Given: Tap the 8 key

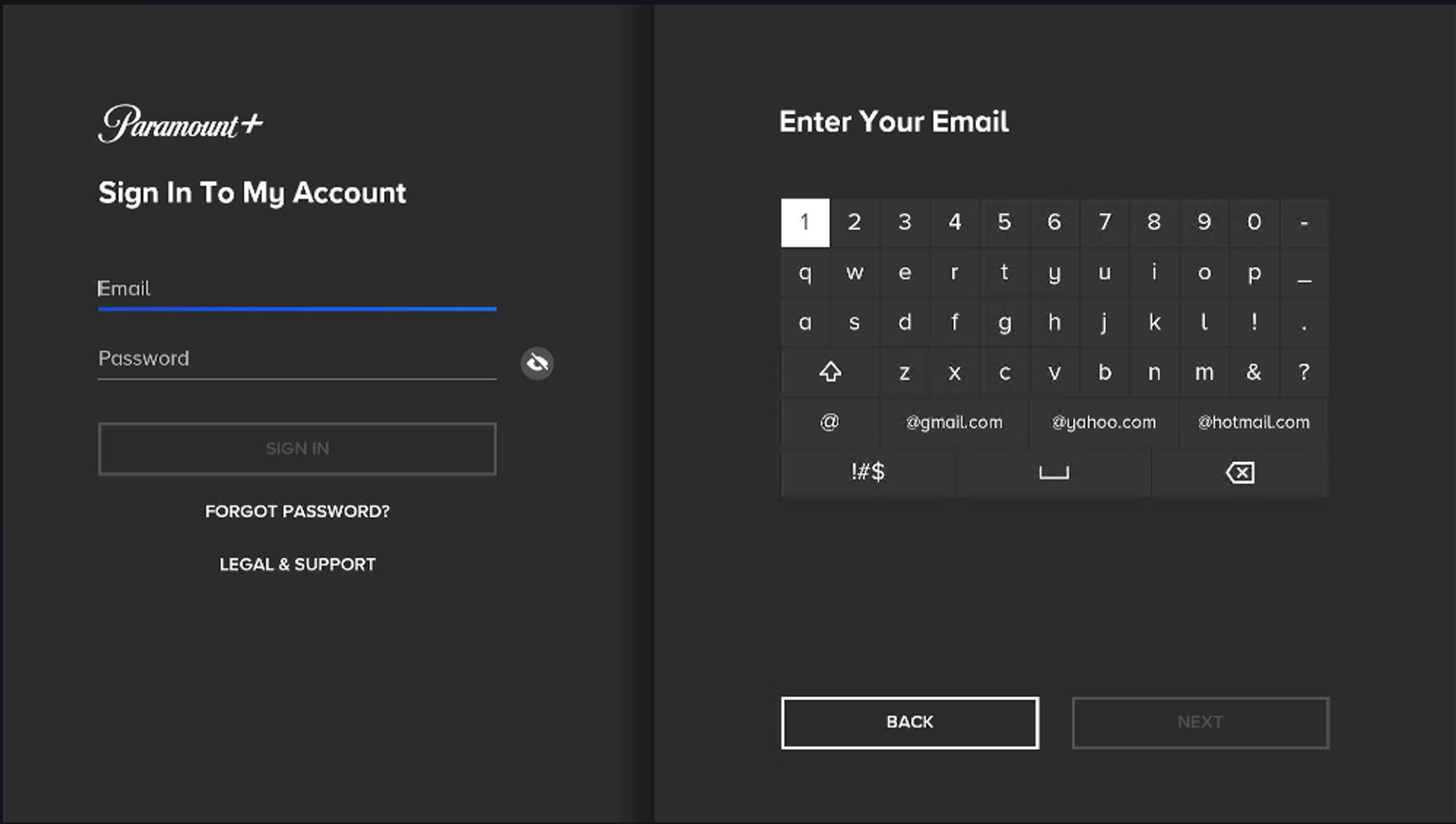Looking at the screenshot, I should pos(1154,223).
